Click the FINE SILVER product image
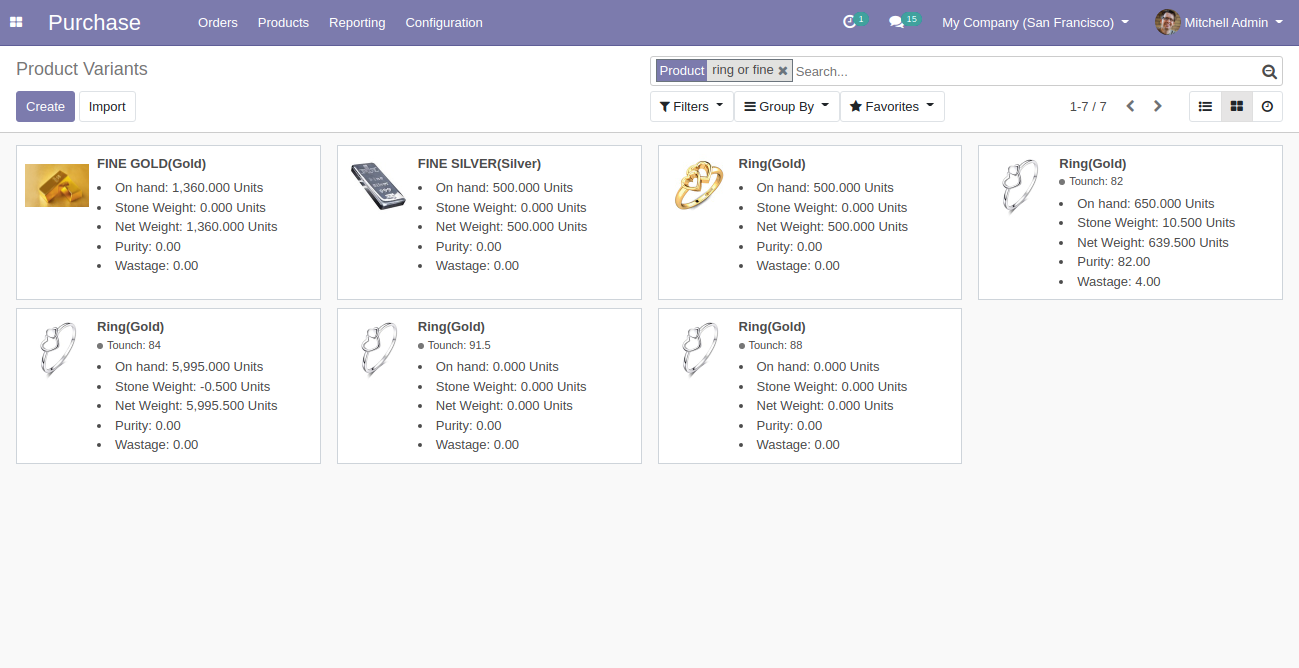Viewport: 1299px width, 668px height. [x=378, y=186]
